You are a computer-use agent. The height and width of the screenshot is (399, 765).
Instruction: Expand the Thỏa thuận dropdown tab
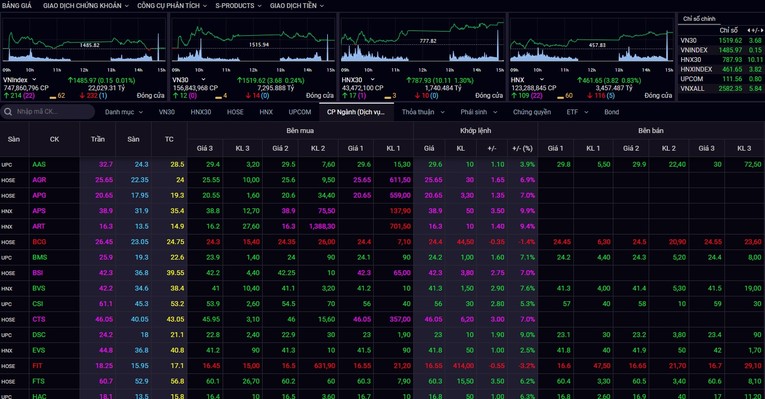point(423,112)
